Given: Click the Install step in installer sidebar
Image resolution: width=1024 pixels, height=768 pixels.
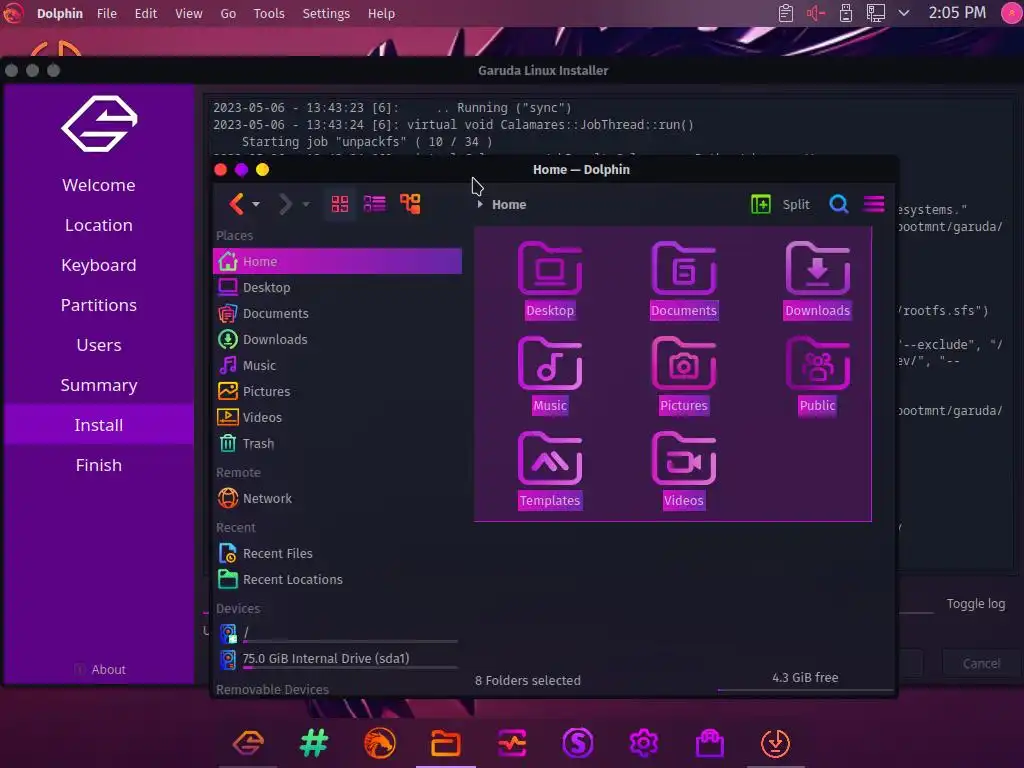Looking at the screenshot, I should coord(99,425).
